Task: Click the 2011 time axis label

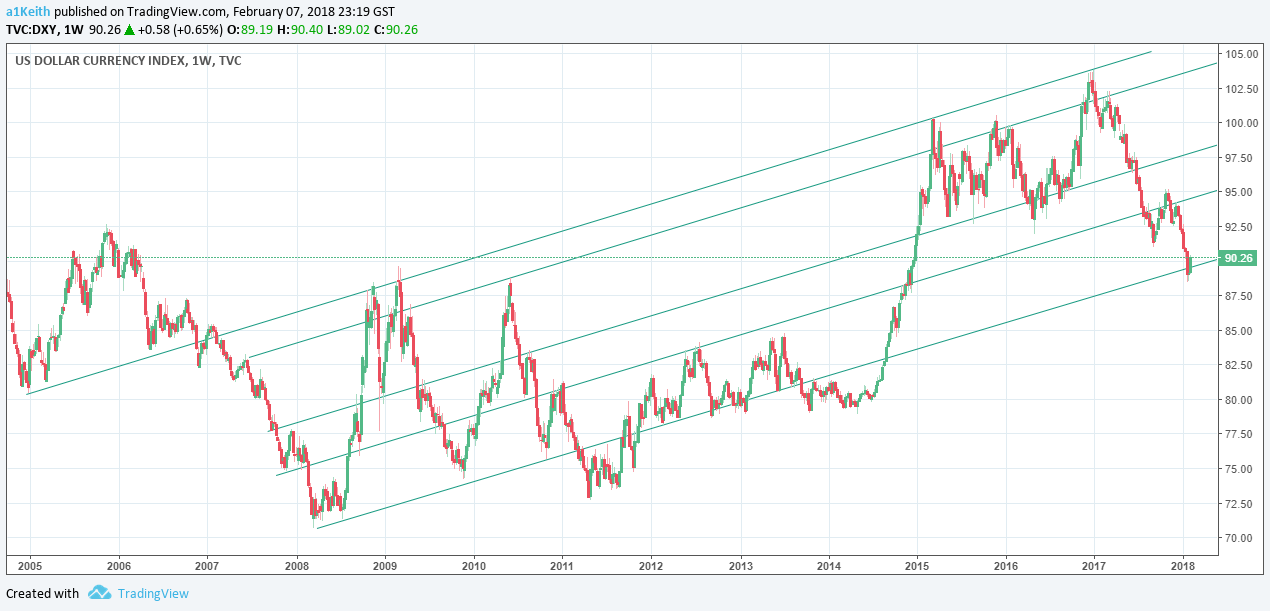Action: pos(562,564)
